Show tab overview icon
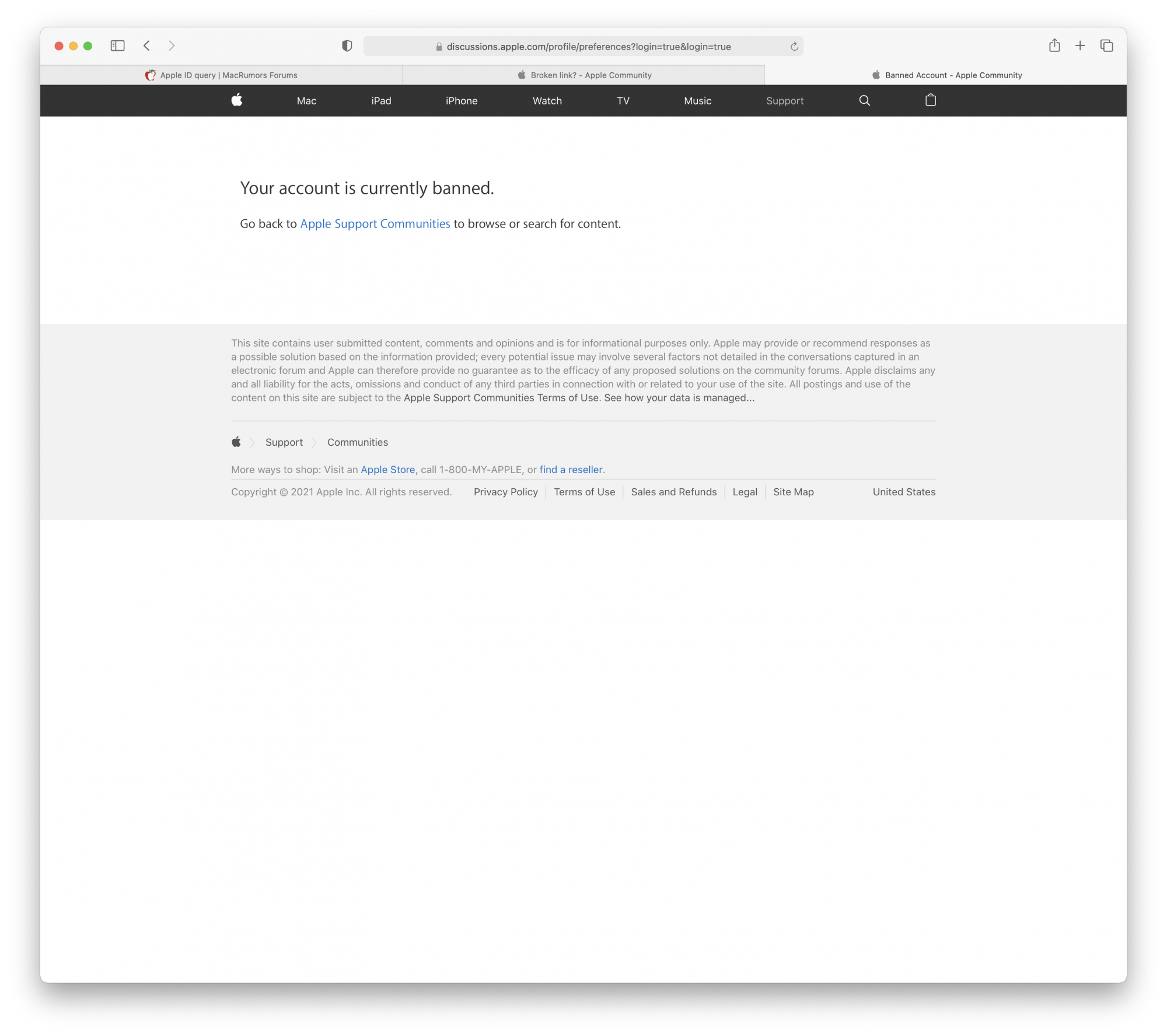Image resolution: width=1167 pixels, height=1036 pixels. (1106, 45)
